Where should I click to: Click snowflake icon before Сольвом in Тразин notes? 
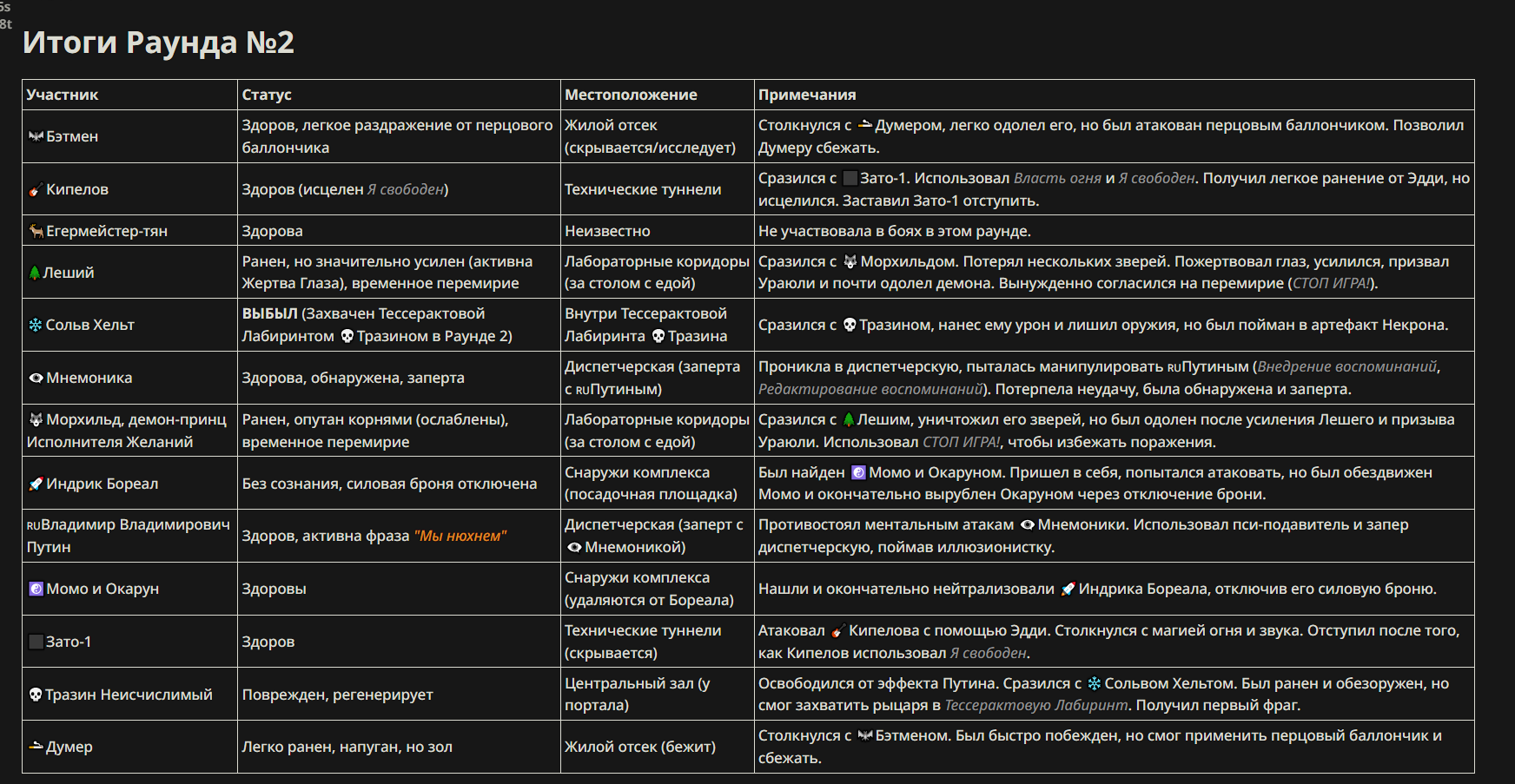pos(1095,684)
